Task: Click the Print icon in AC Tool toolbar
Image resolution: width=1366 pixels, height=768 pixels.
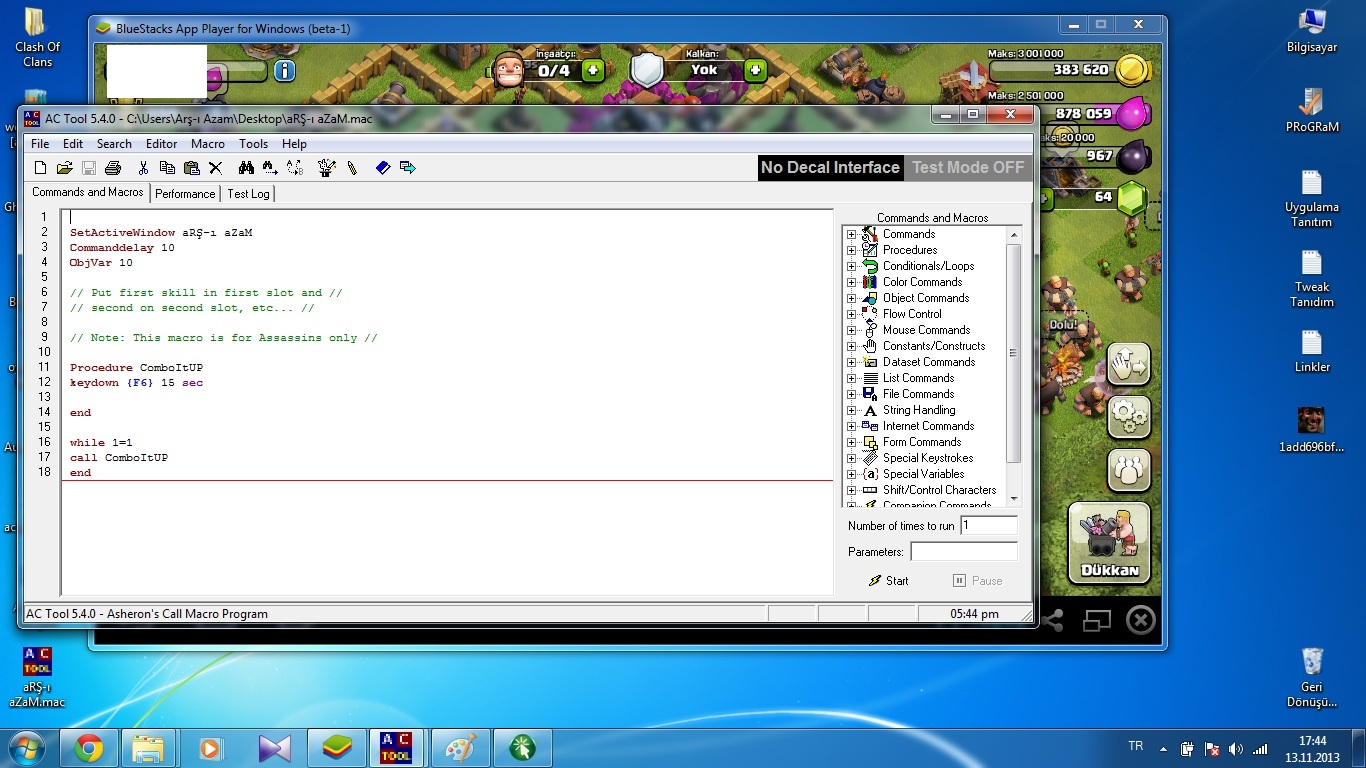Action: pyautogui.click(x=113, y=168)
